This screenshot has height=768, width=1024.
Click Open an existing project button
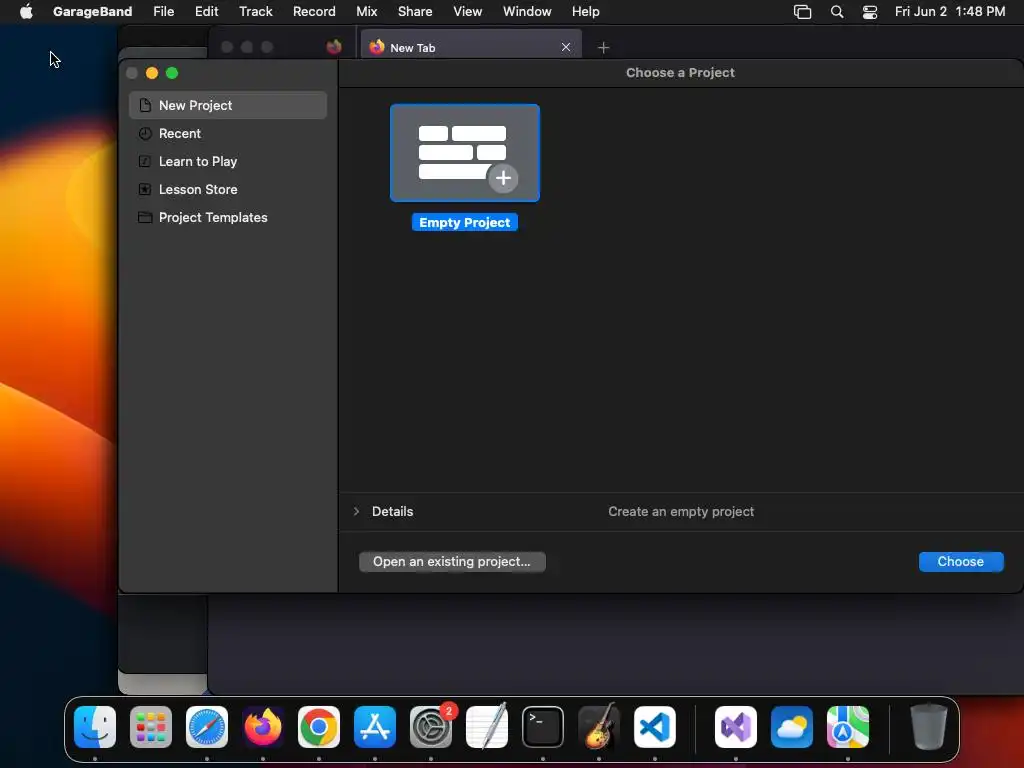[x=452, y=562]
